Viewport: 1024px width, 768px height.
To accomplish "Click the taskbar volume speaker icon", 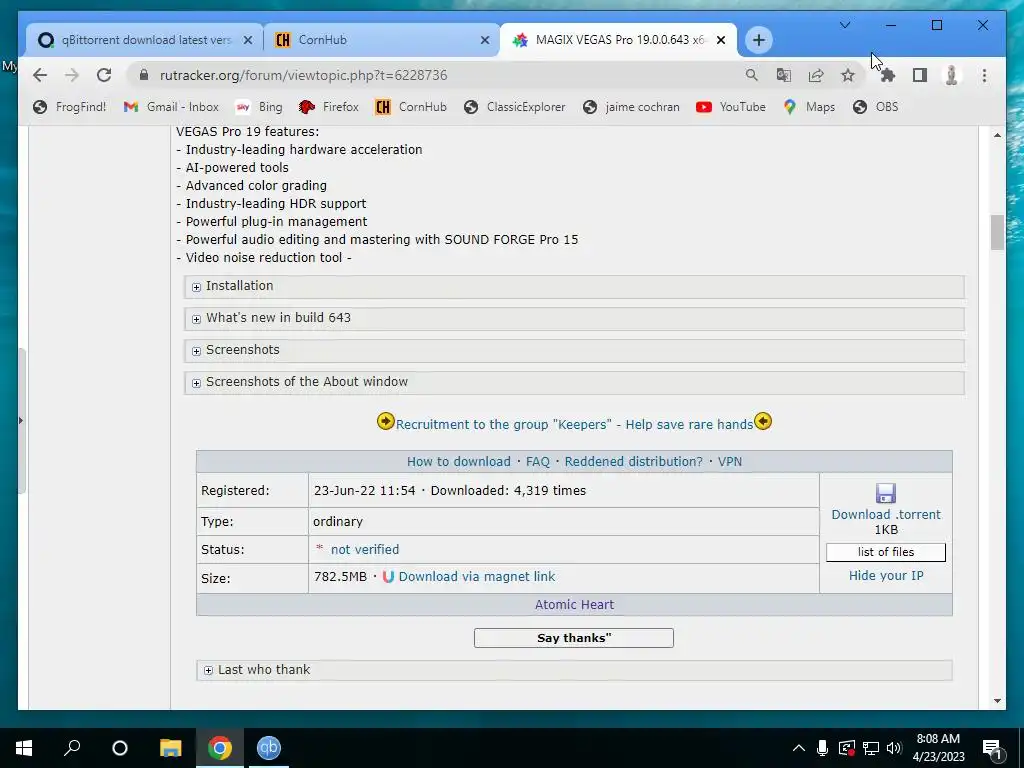I will tap(894, 748).
